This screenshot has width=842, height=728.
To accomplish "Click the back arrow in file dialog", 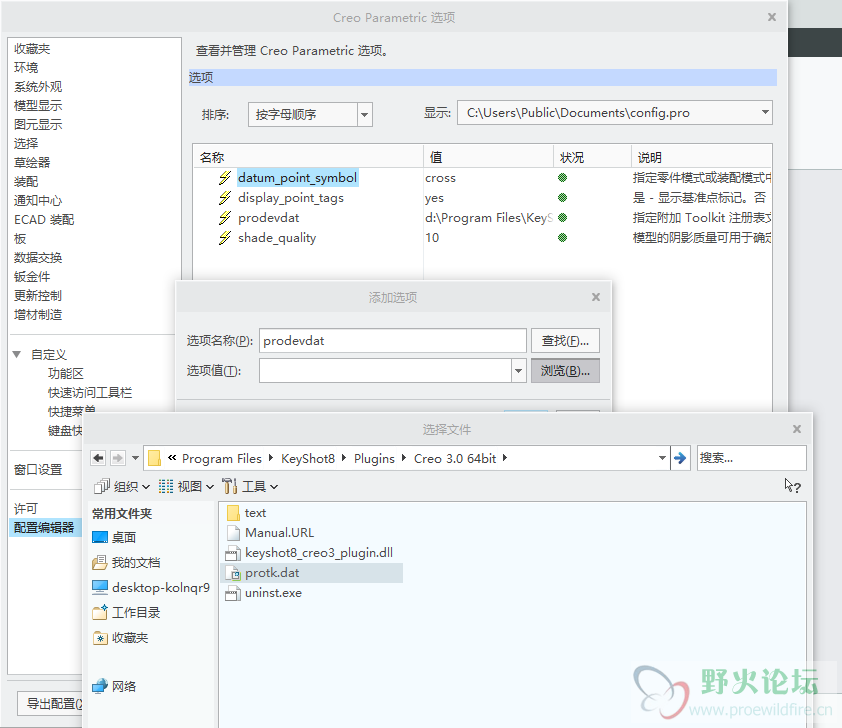I will tap(98, 458).
